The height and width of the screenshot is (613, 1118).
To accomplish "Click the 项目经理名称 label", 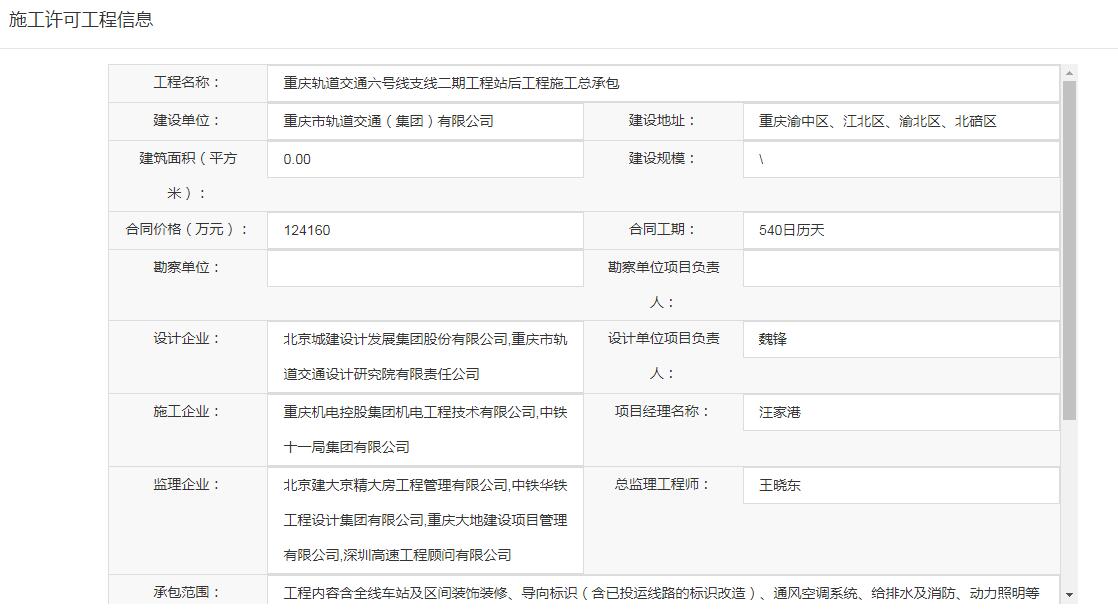I will tap(662, 411).
